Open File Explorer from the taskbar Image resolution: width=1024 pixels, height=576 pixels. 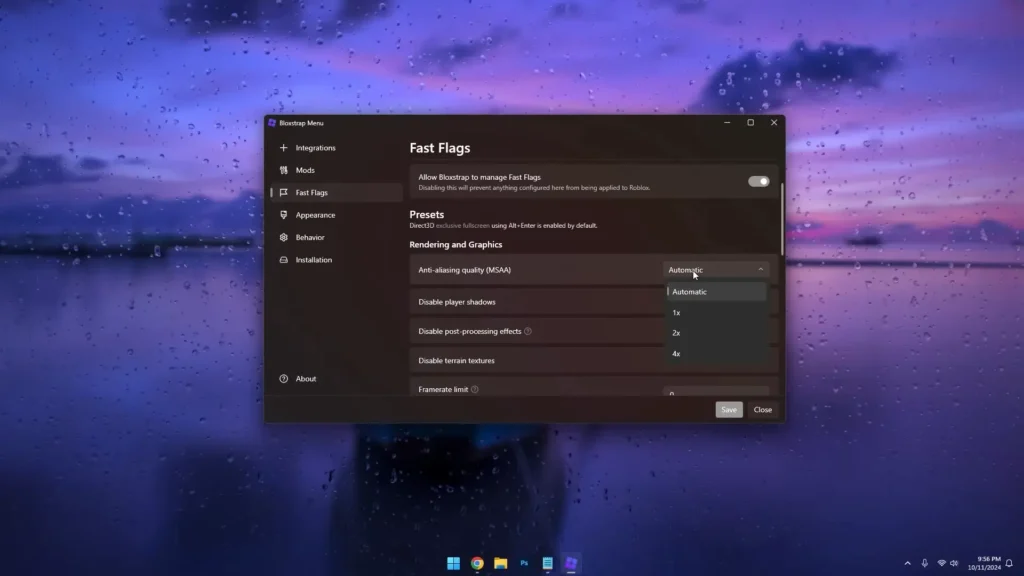(x=500, y=563)
